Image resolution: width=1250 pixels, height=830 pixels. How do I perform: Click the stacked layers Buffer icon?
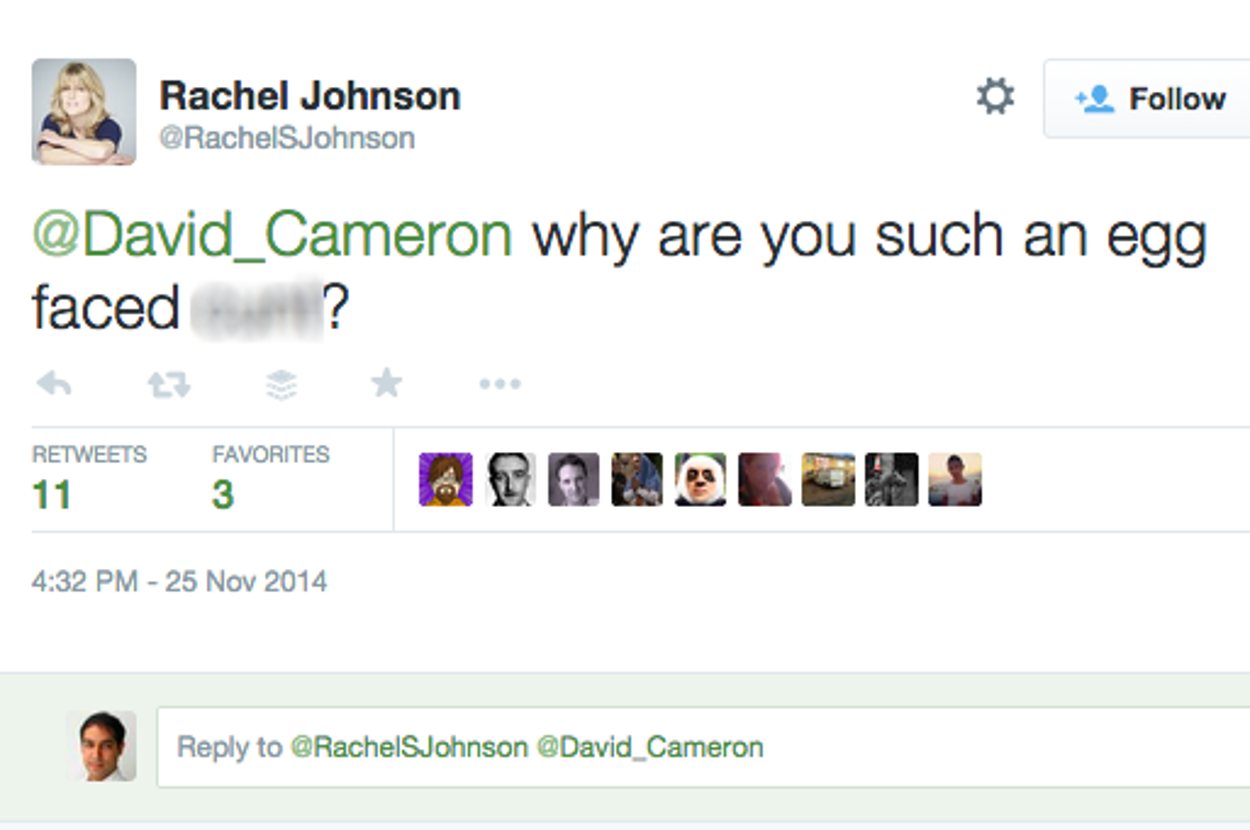click(x=282, y=384)
